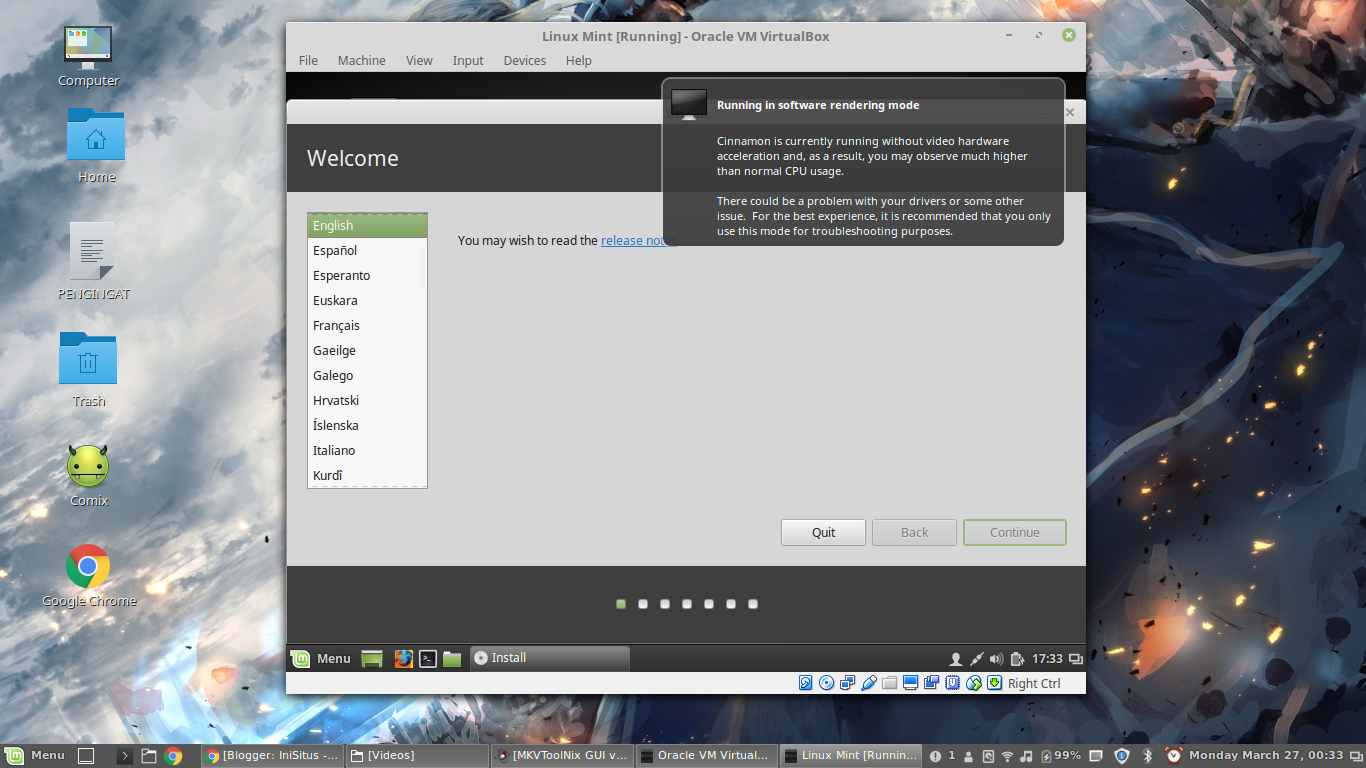Open guest file manager folder icon
The width and height of the screenshot is (1366, 768).
pos(452,658)
